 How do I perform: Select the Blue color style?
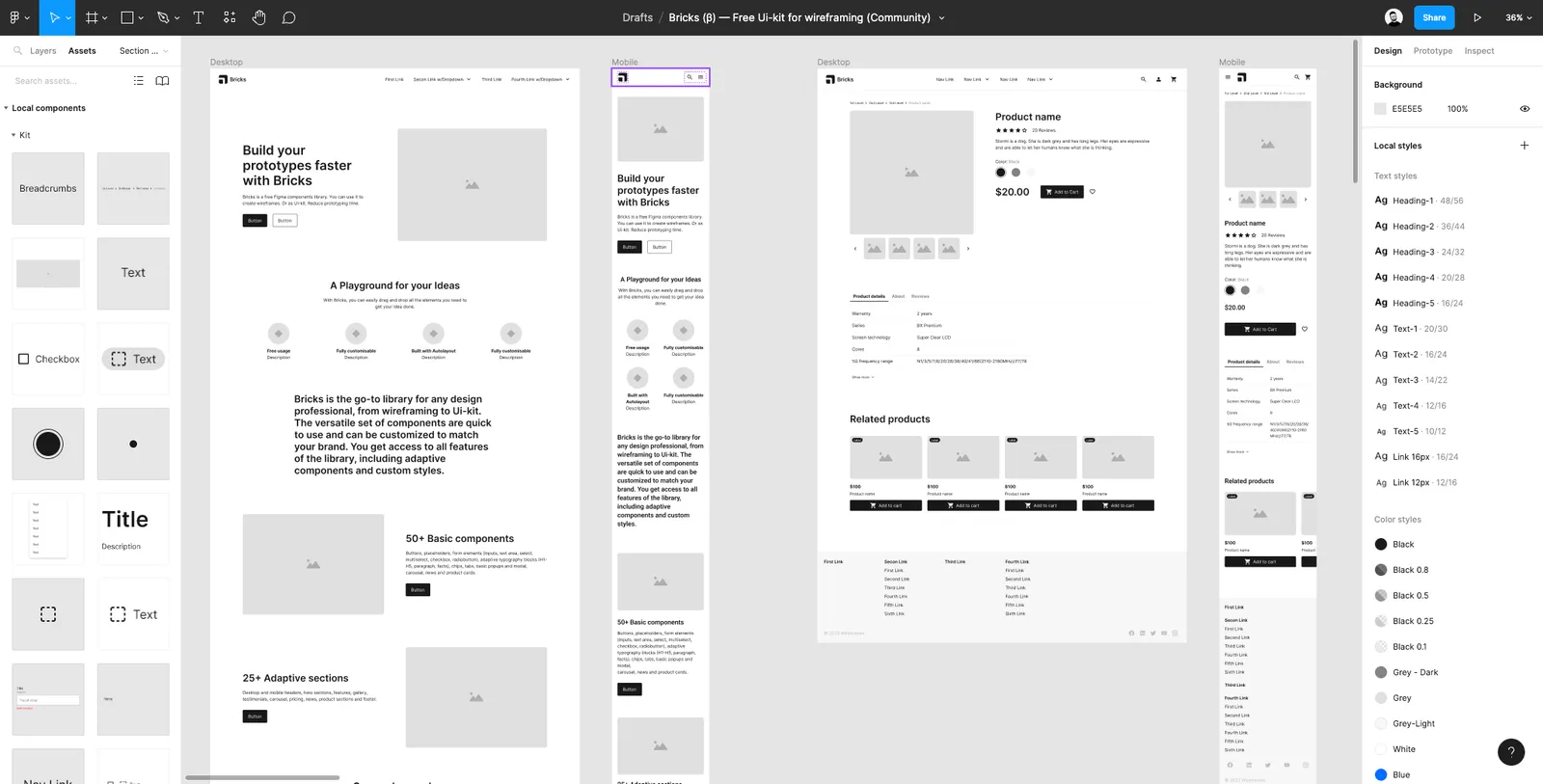[1393, 774]
